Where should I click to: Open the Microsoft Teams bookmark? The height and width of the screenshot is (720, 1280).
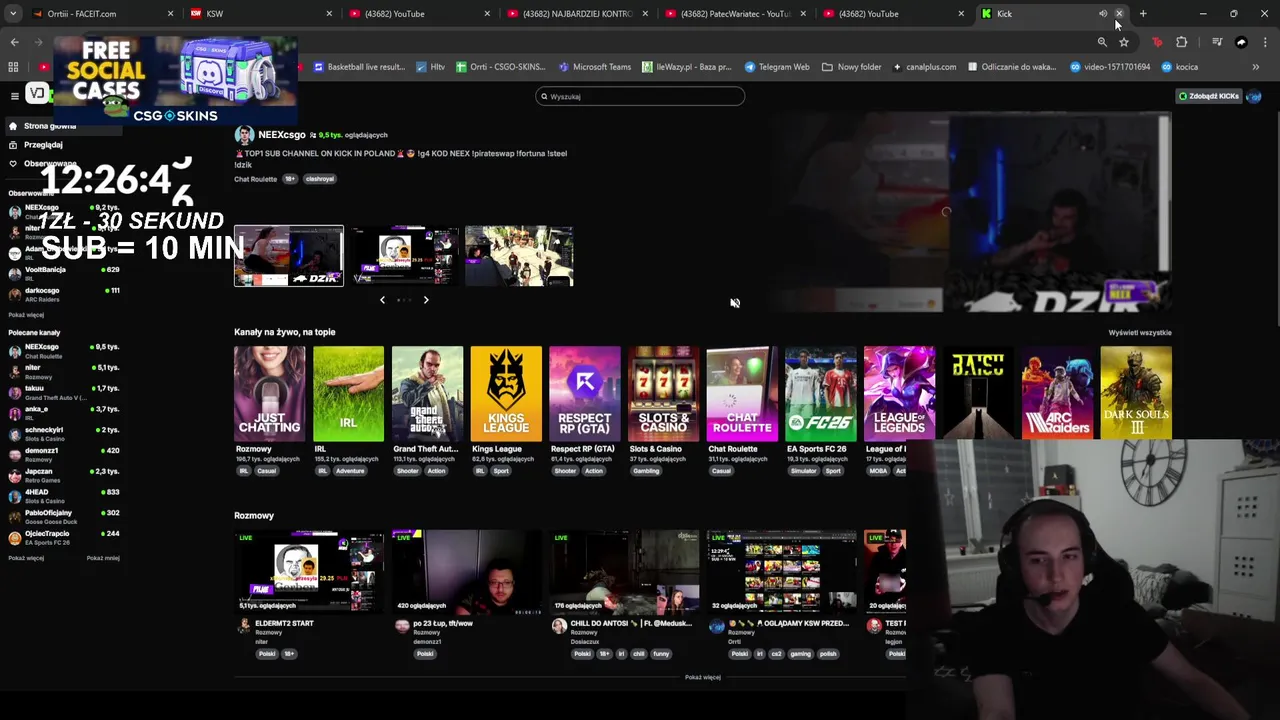[594, 67]
